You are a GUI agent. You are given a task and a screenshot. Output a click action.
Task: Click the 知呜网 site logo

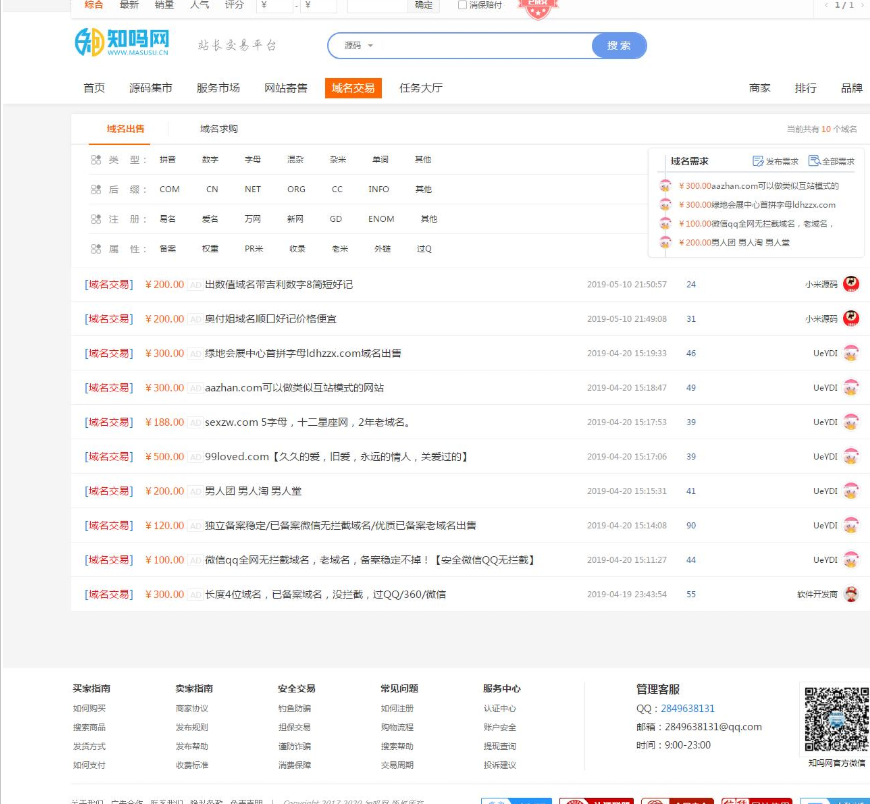[122, 43]
